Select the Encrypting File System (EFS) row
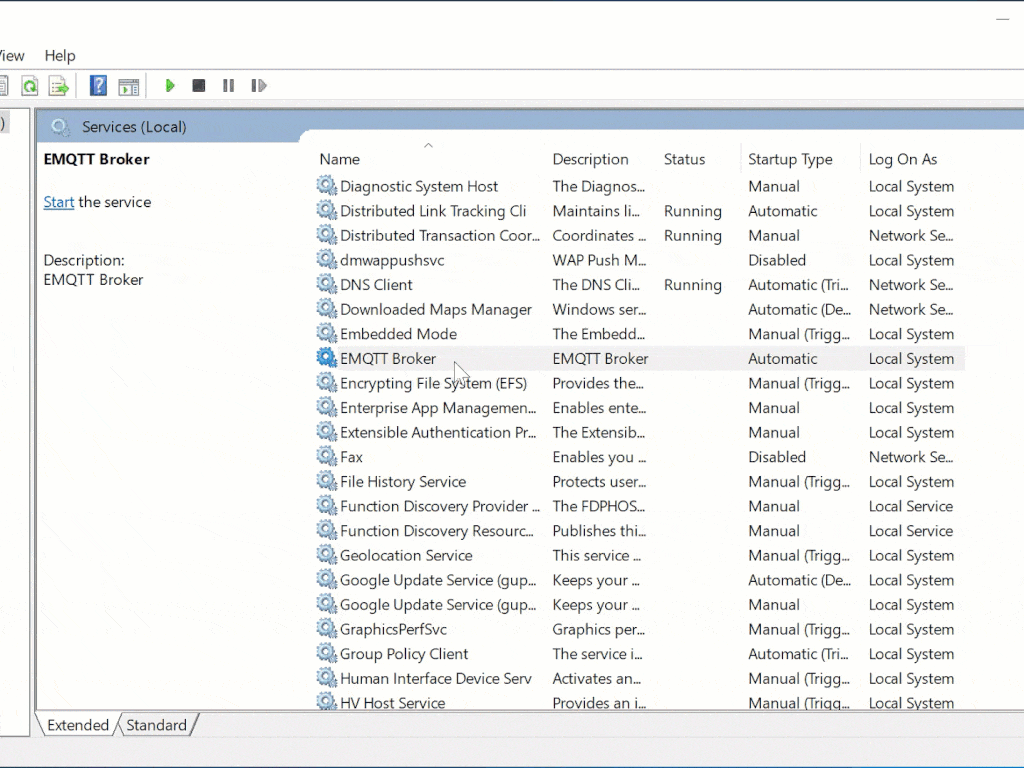 coord(640,383)
